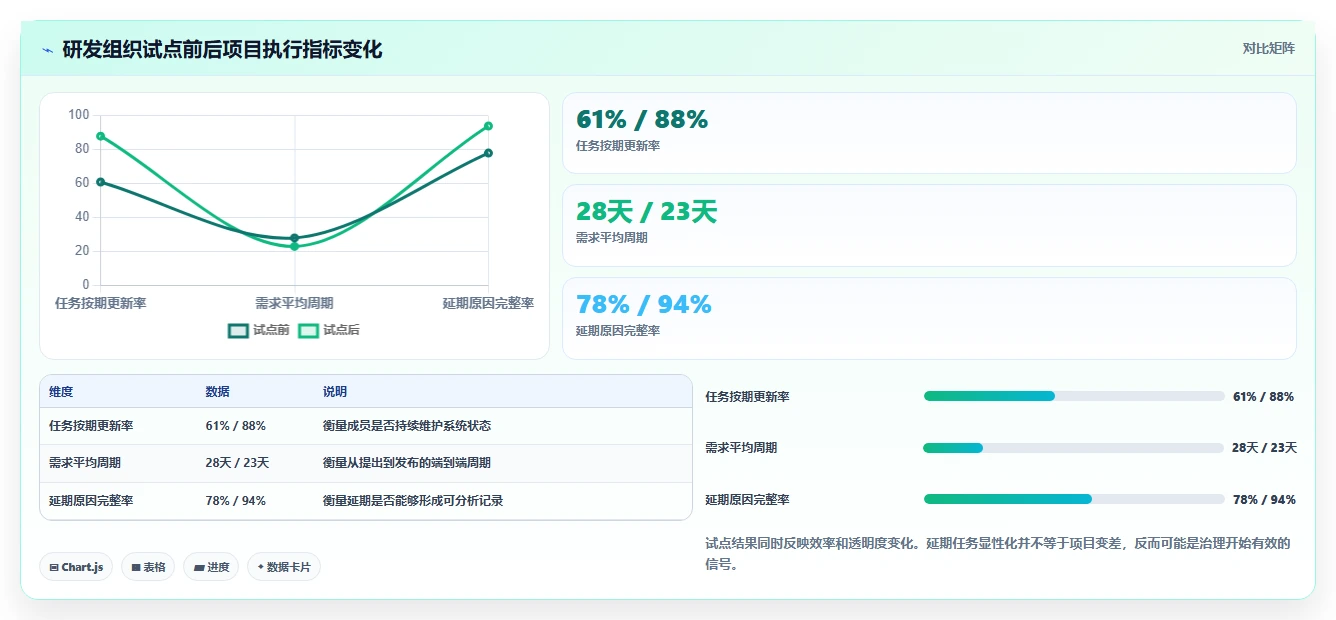Click table cell 28天 / 23天

[x=238, y=463]
